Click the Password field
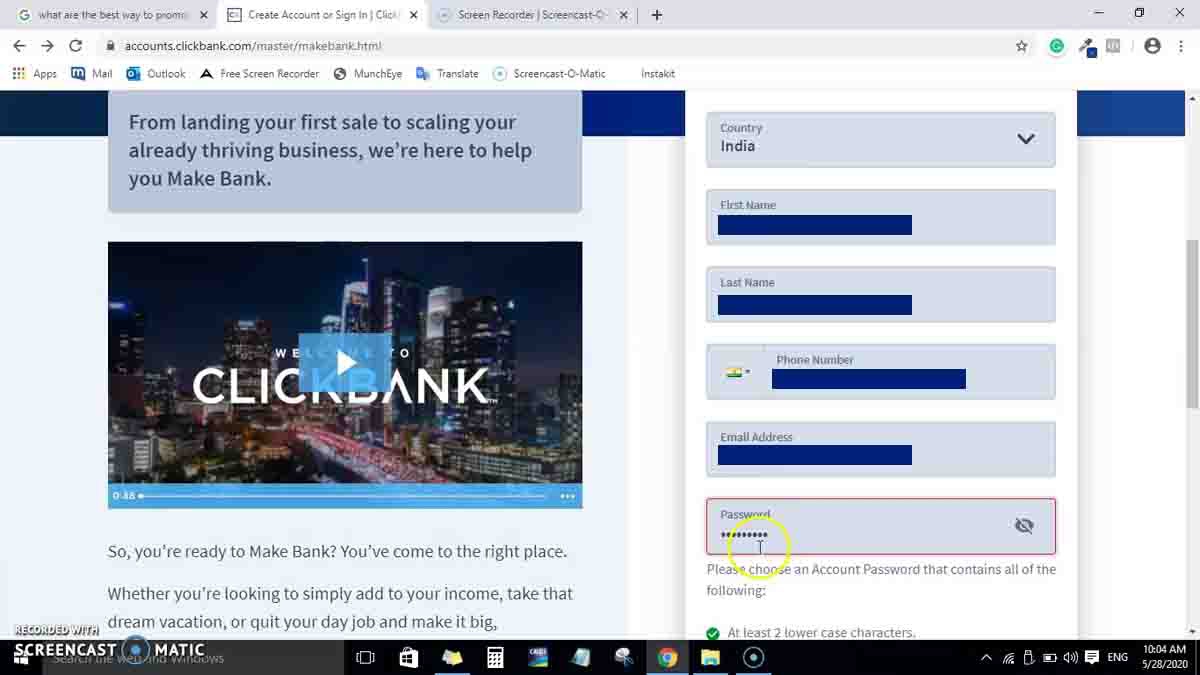 [x=881, y=526]
